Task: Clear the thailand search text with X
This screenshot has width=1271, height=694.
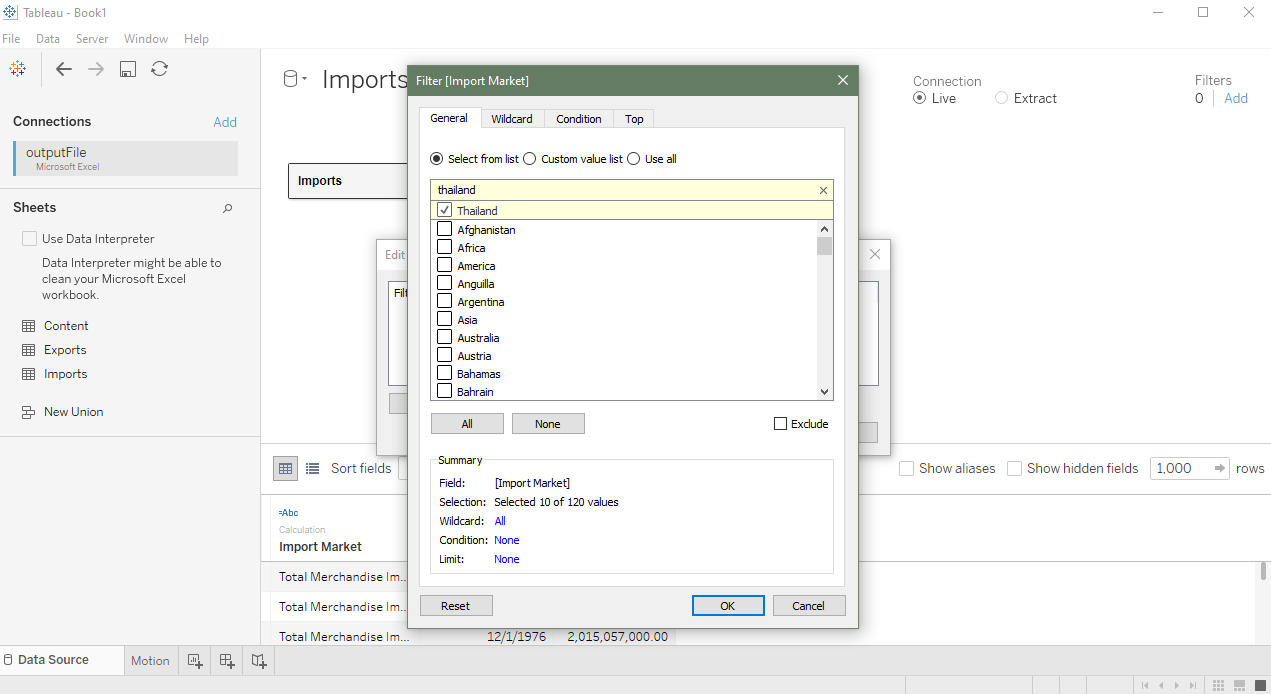Action: [823, 190]
